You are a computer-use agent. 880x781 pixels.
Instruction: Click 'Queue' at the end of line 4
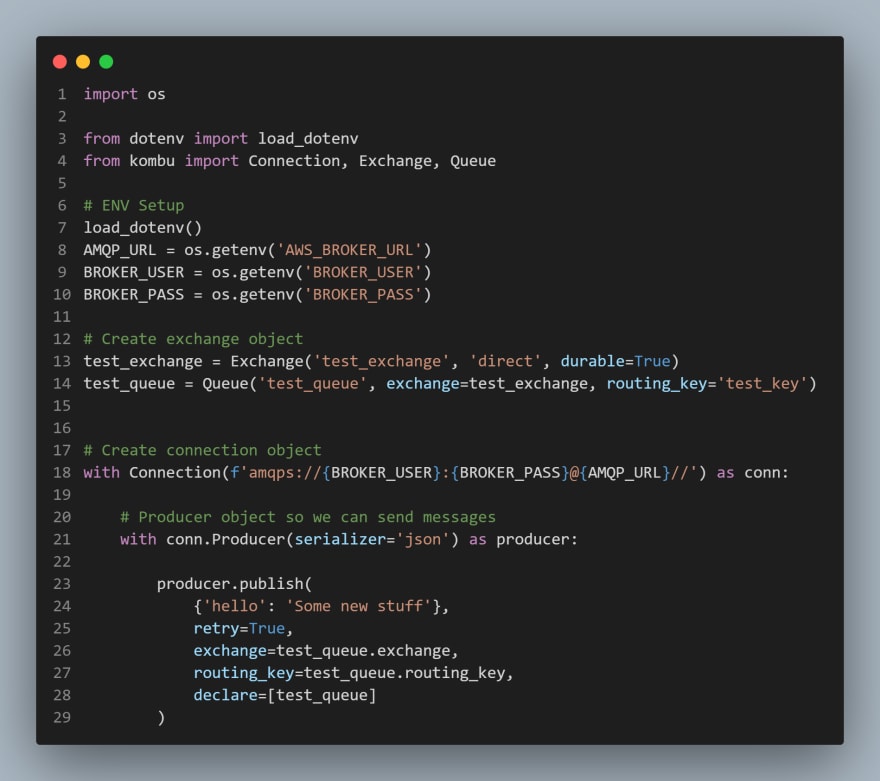473,161
